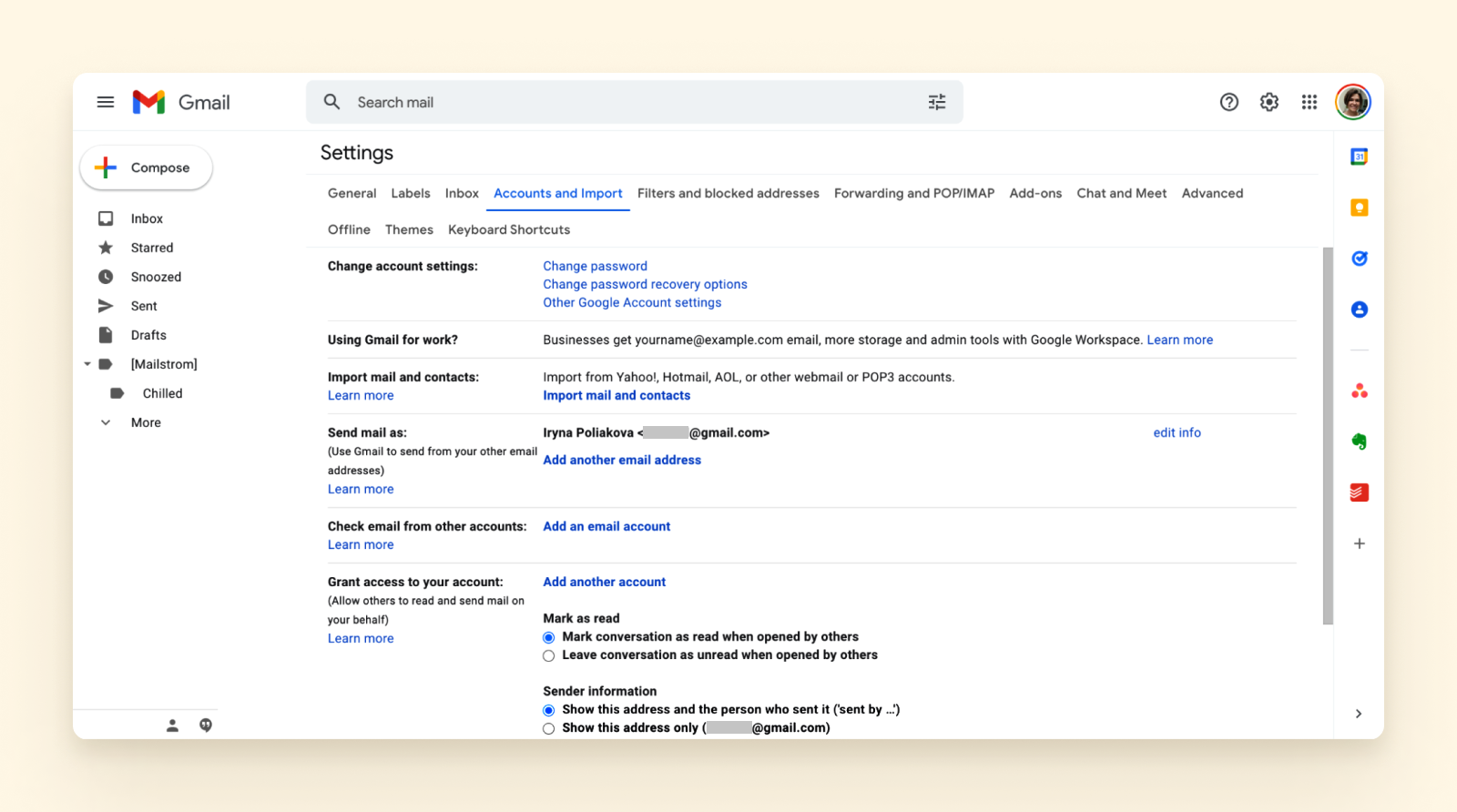
Task: Open Google Keep side panel icon
Action: (x=1360, y=208)
